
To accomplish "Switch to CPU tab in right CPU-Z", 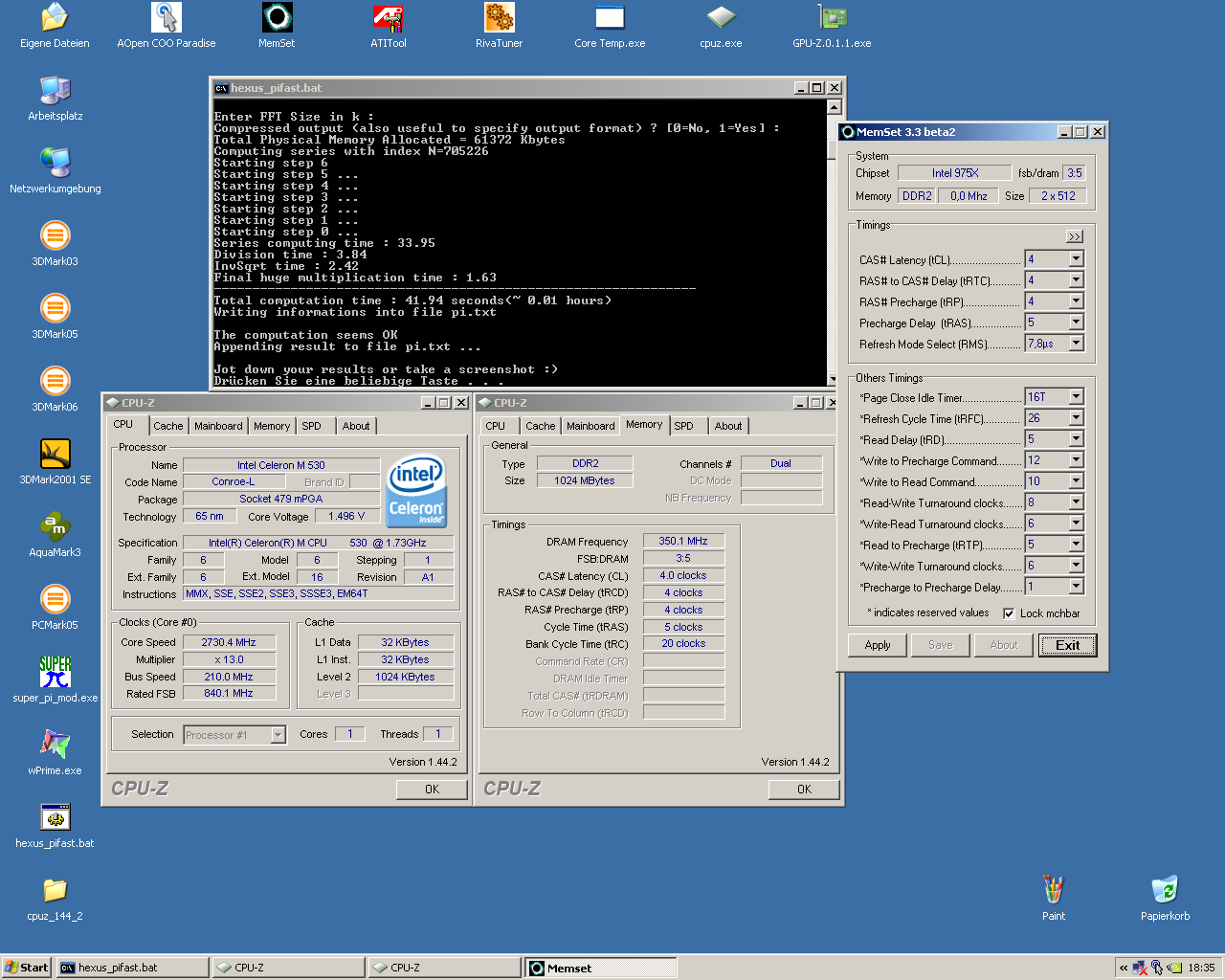I will point(496,426).
